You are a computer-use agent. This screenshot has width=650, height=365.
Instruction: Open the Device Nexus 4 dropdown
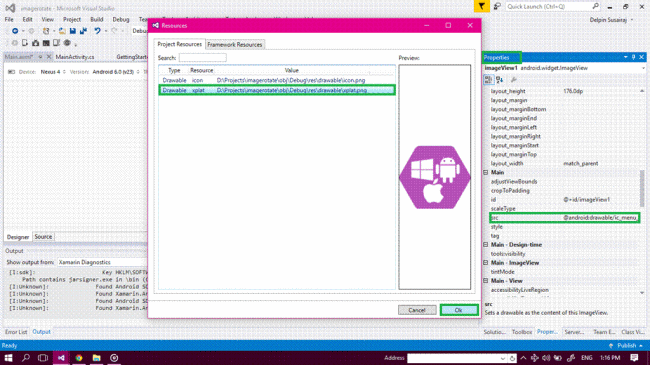click(x=53, y=72)
